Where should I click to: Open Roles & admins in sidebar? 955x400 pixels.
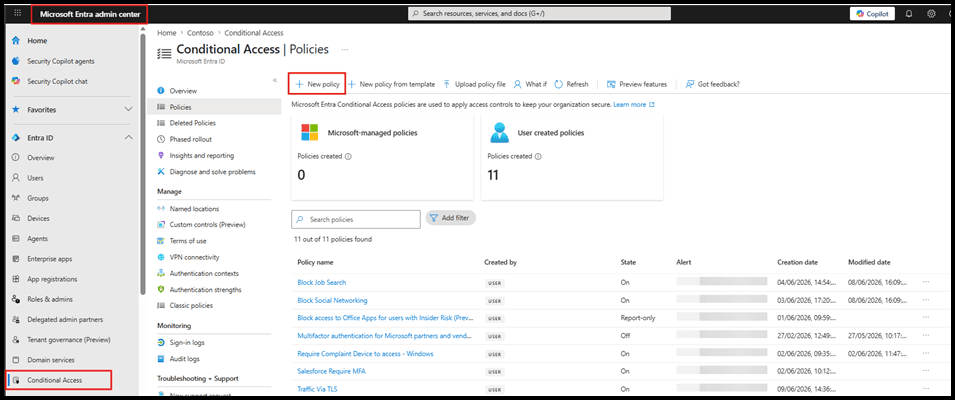click(49, 300)
